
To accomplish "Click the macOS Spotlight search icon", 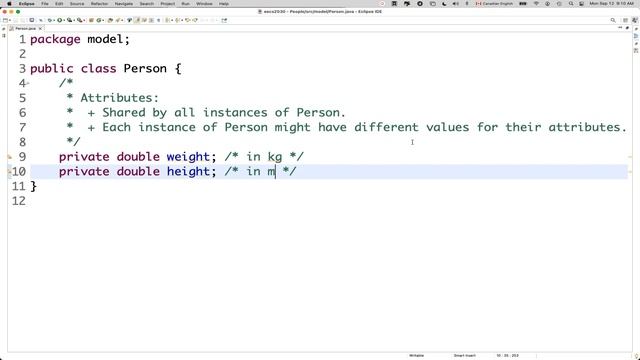I will click(x=571, y=4).
